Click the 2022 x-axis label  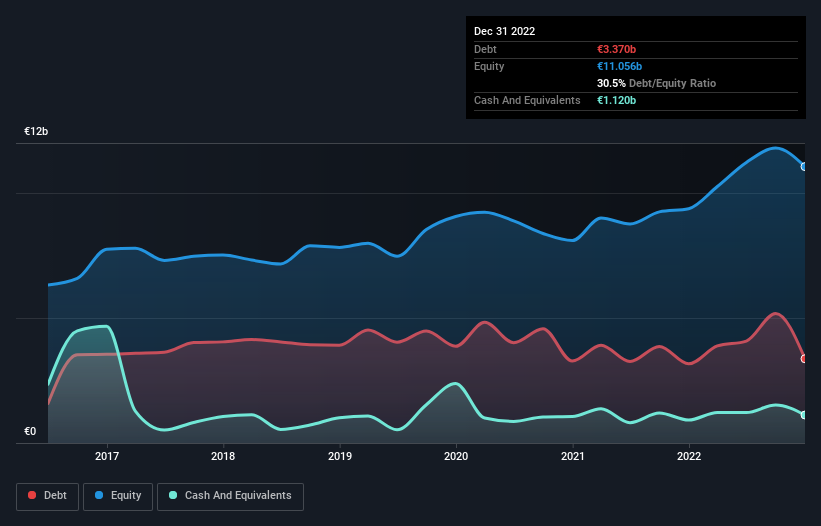point(689,456)
